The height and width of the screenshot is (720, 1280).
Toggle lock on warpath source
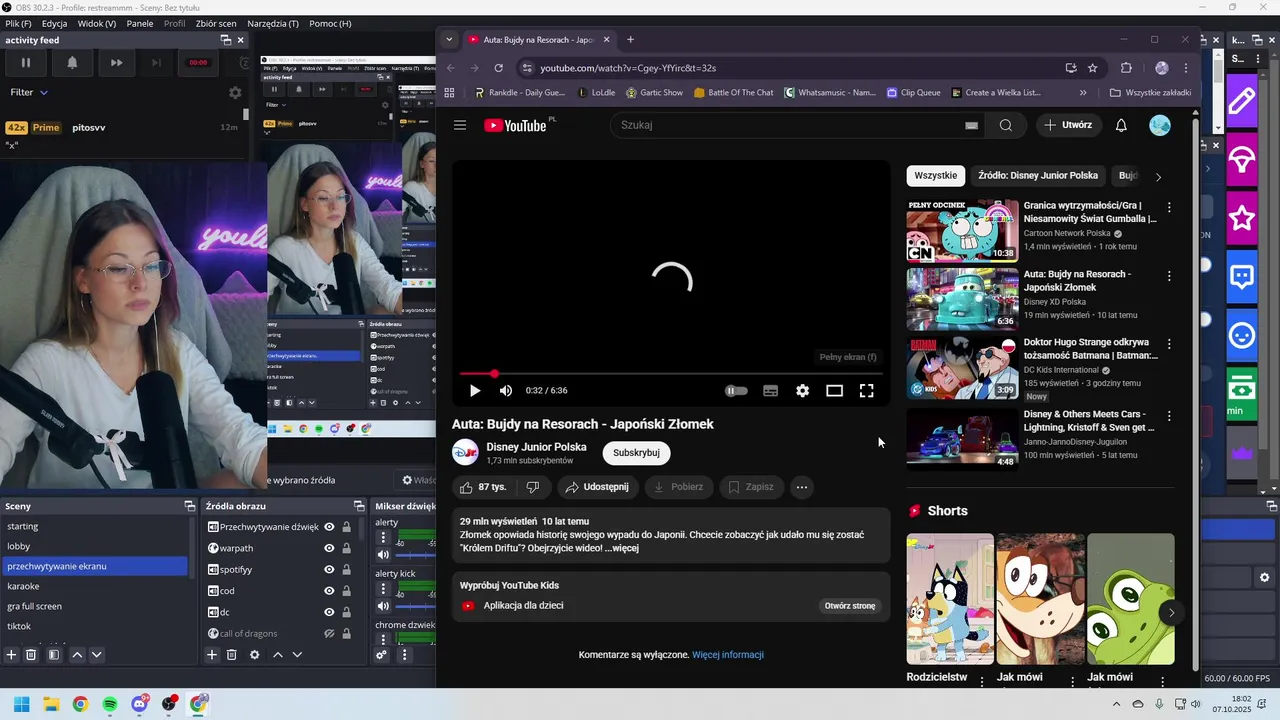(346, 548)
